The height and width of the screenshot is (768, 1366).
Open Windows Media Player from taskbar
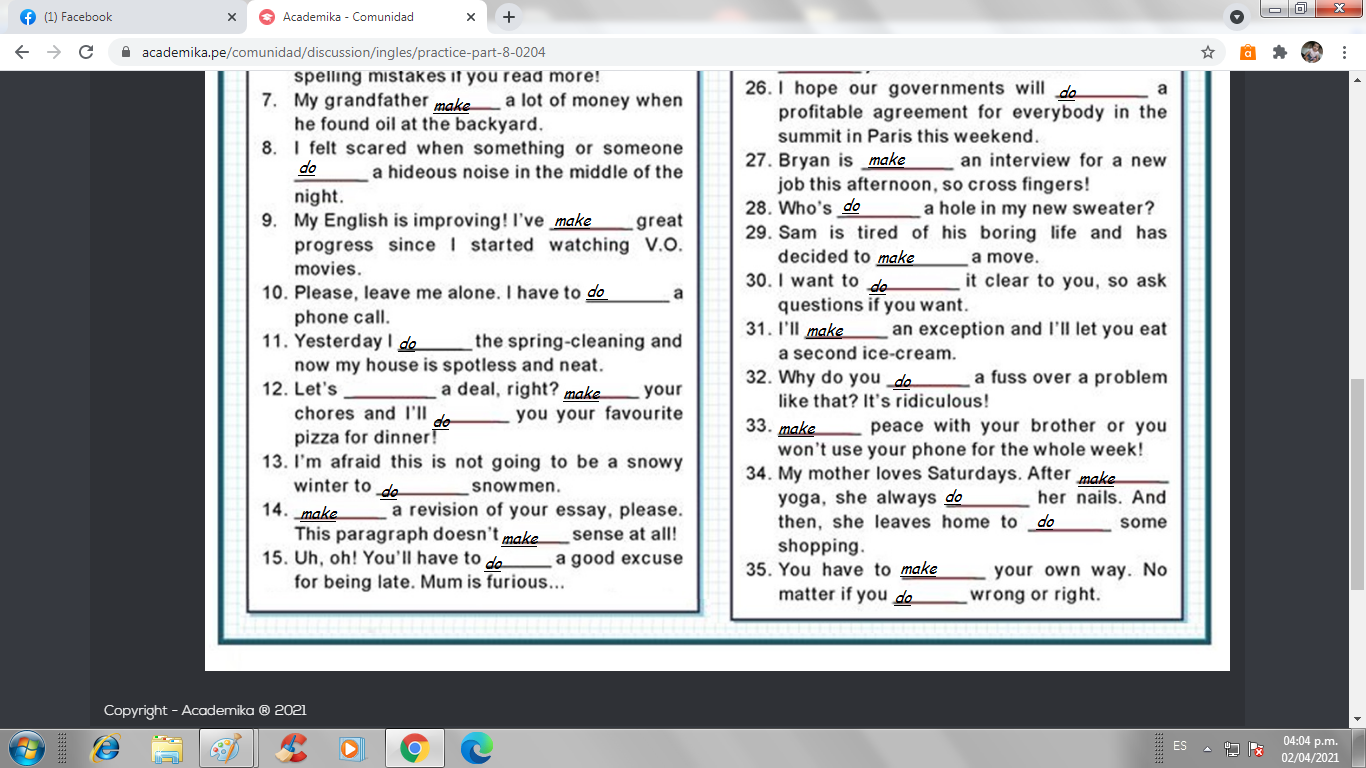352,748
